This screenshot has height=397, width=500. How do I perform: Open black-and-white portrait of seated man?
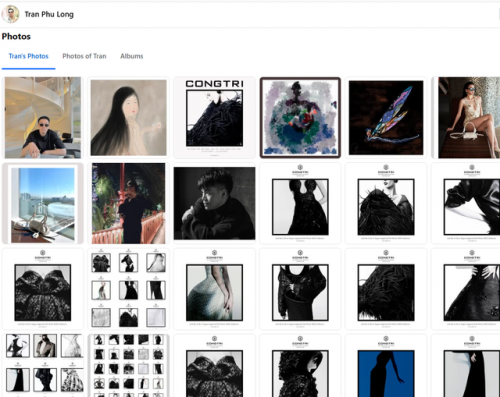214,203
